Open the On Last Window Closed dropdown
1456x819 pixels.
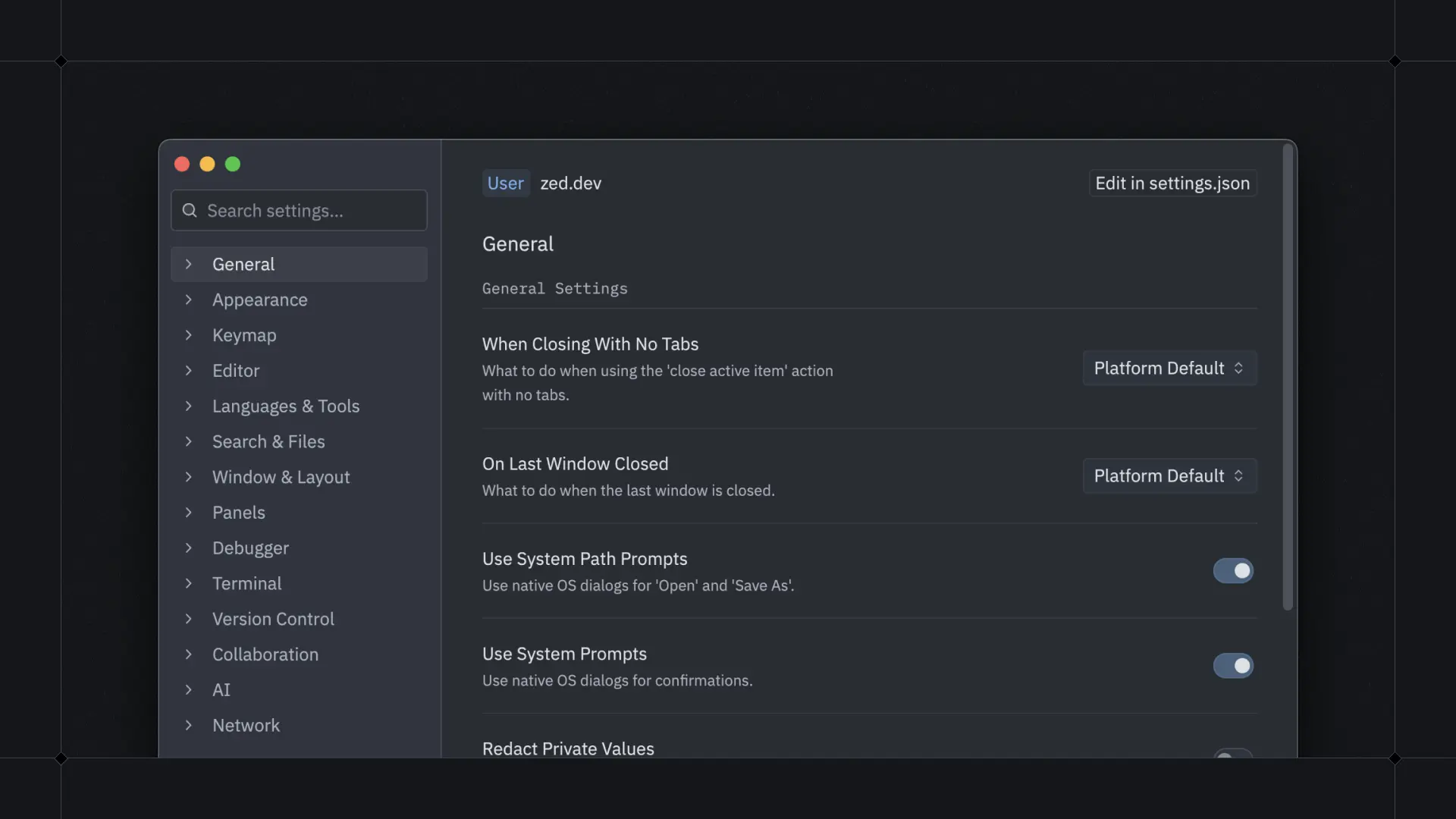[x=1169, y=475]
